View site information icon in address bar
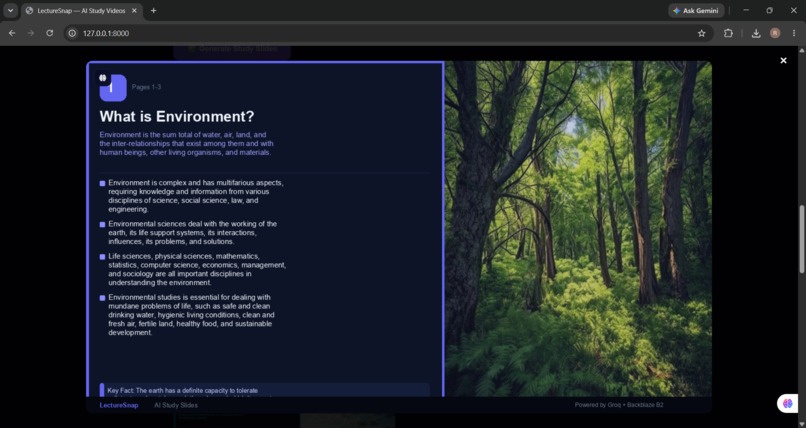The height and width of the screenshot is (428, 806). (x=72, y=33)
